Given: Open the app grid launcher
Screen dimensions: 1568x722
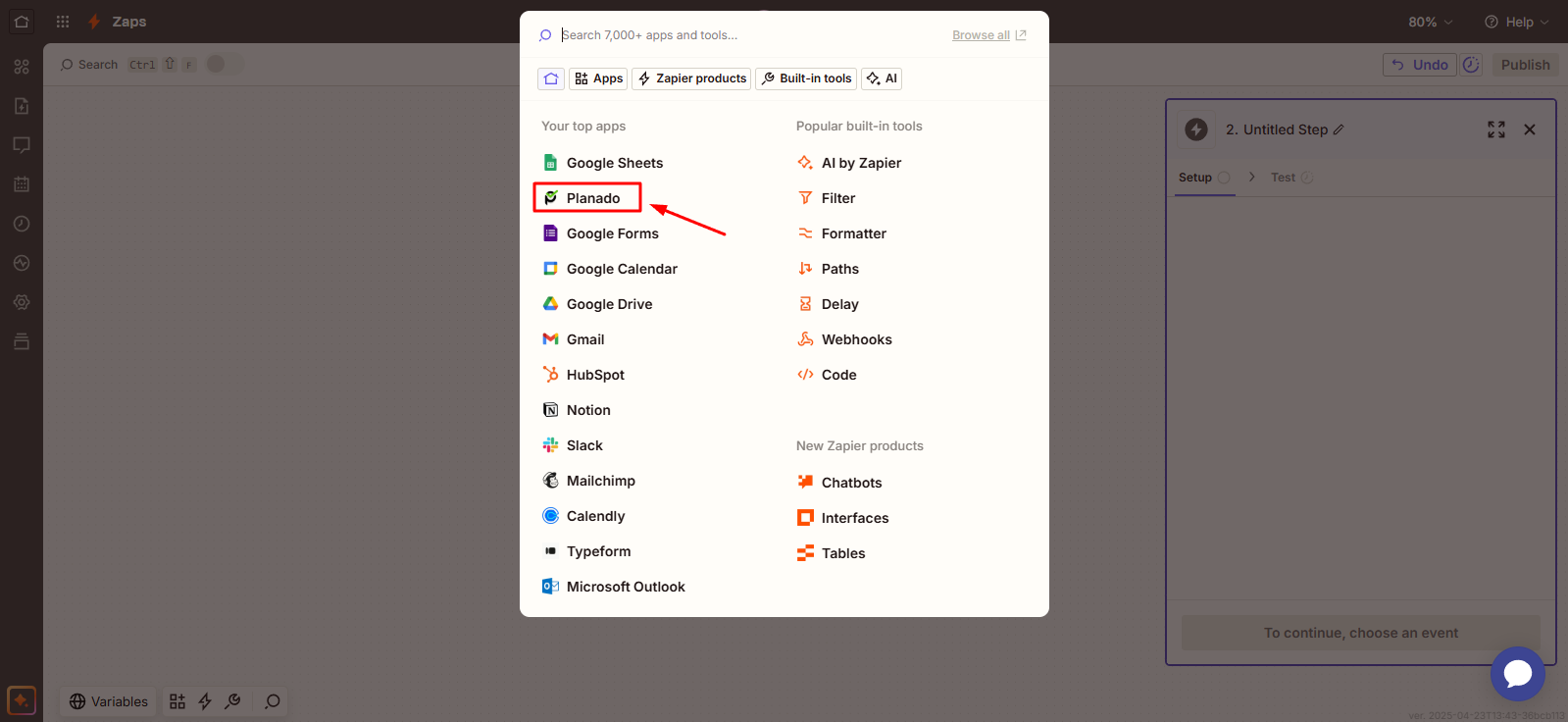Looking at the screenshot, I should coord(63,22).
